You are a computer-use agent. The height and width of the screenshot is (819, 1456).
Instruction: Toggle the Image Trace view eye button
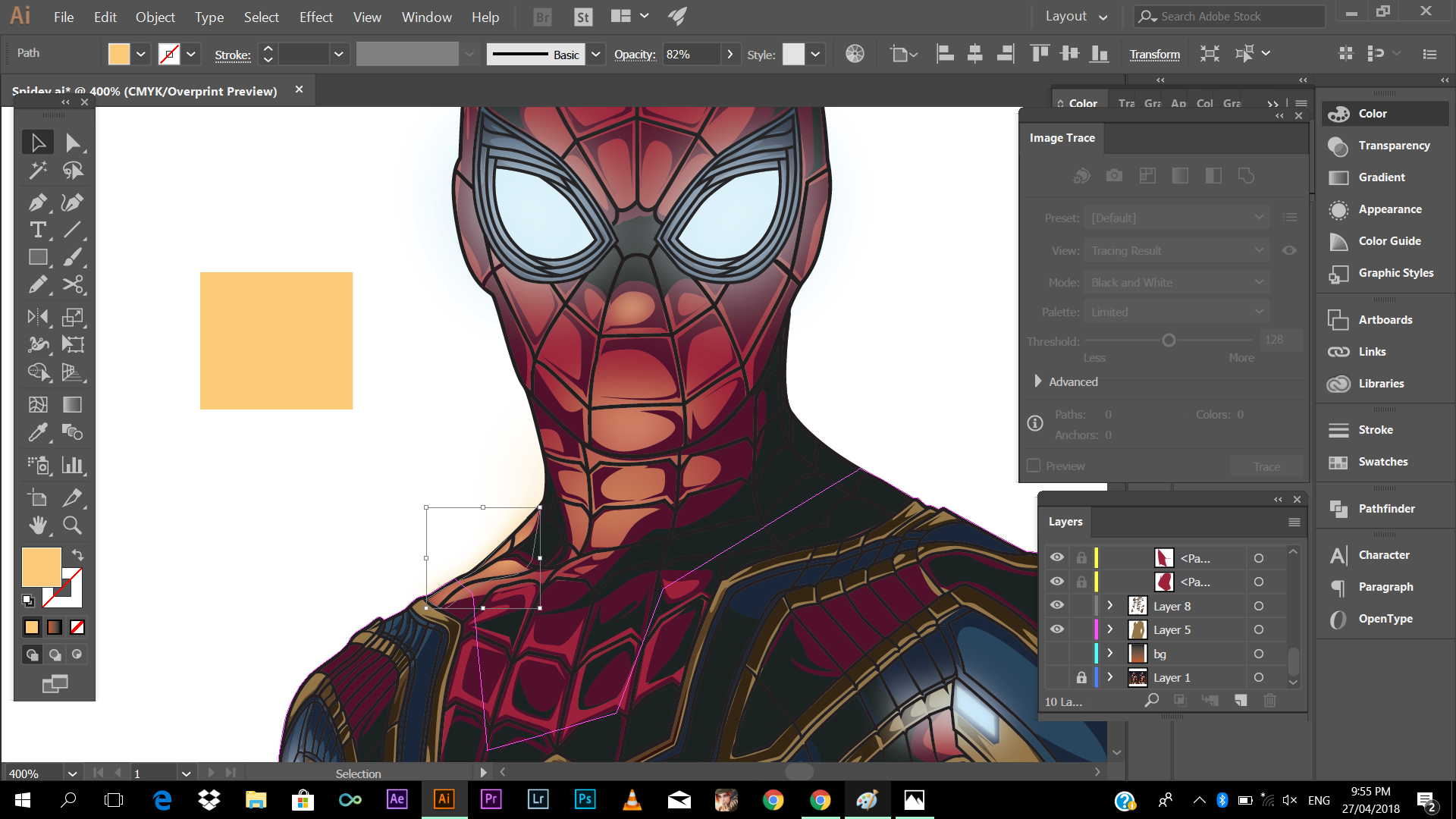(x=1289, y=250)
